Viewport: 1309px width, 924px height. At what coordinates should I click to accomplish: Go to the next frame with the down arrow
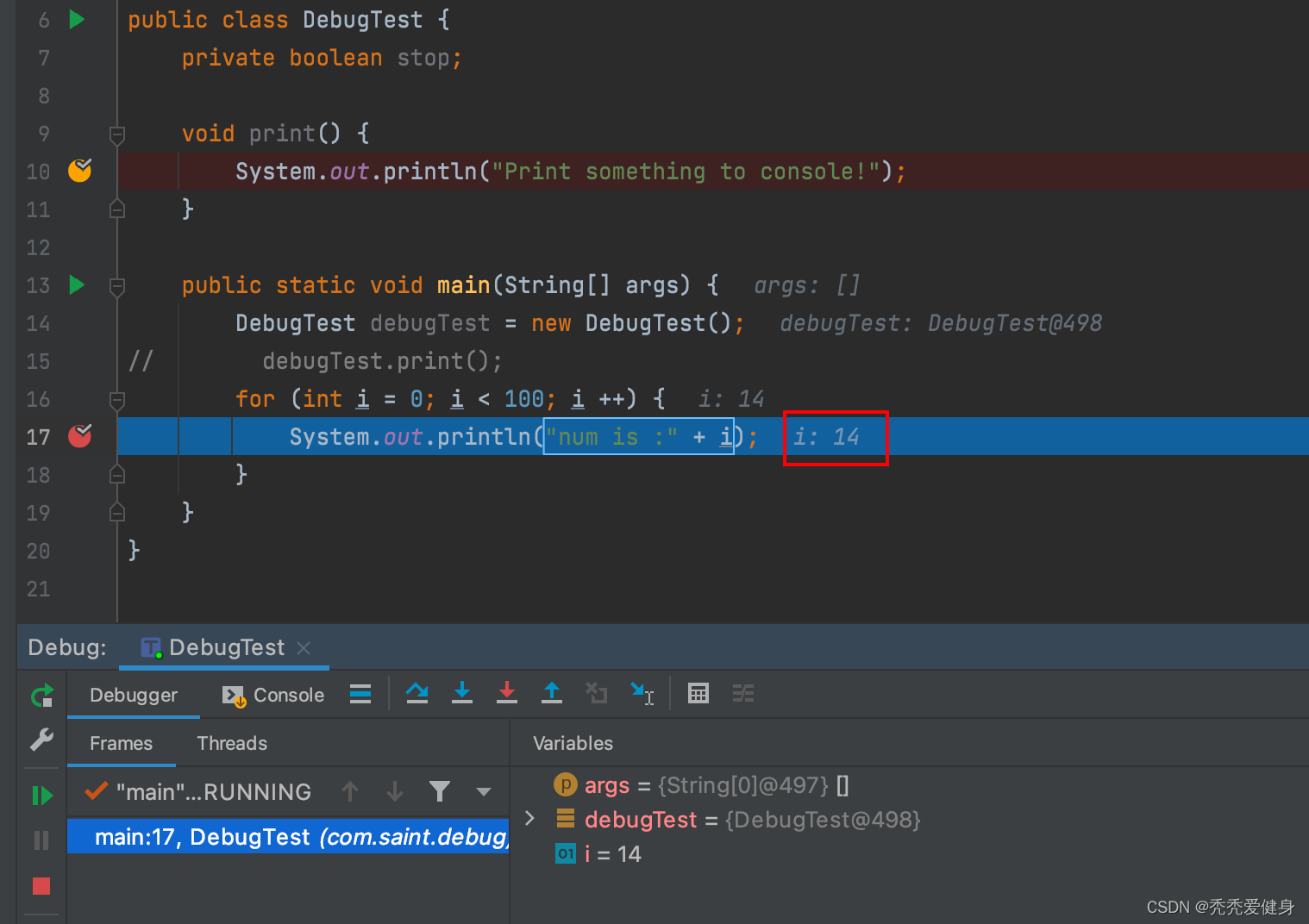click(x=395, y=791)
